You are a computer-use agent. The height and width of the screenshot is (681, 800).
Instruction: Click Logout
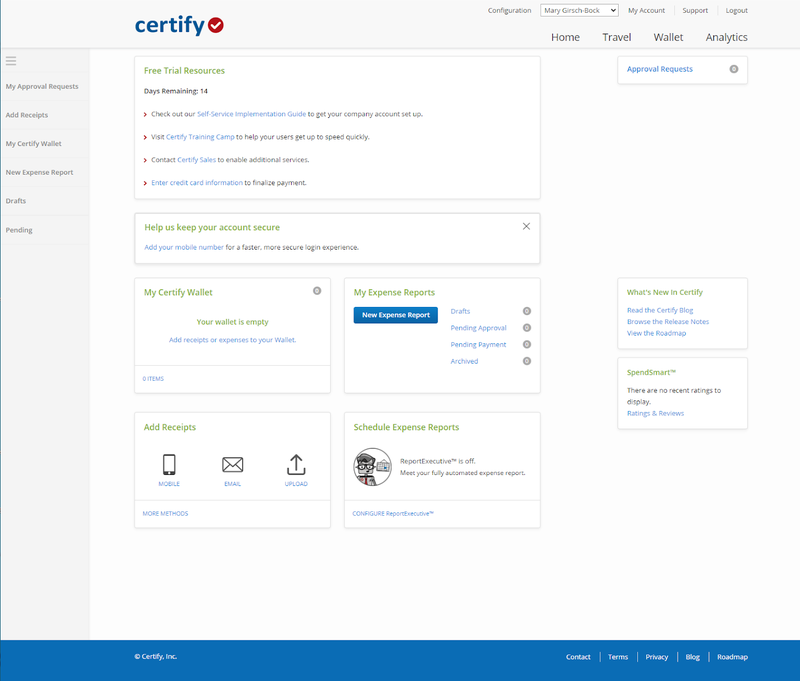pyautogui.click(x=736, y=10)
